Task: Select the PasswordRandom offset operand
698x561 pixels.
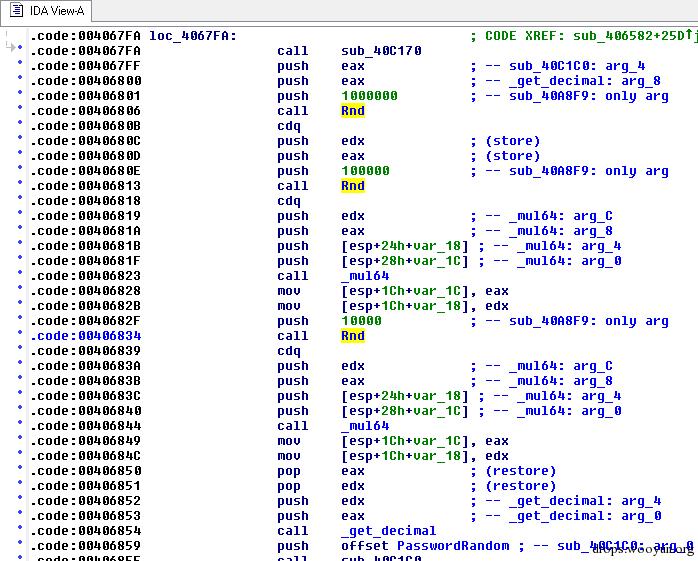Action: [458, 546]
